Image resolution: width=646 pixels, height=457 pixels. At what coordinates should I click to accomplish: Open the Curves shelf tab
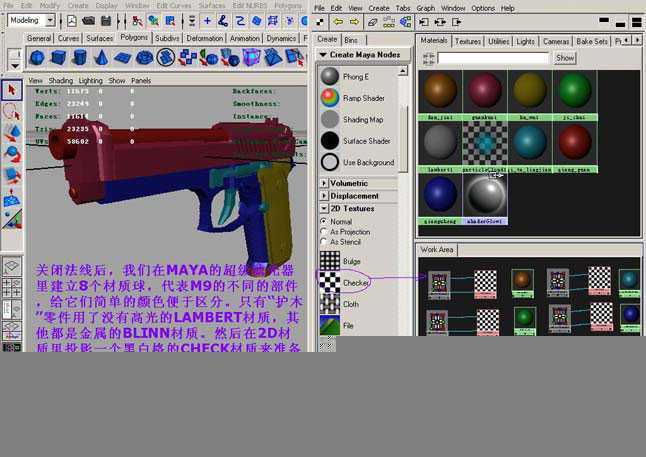pyautogui.click(x=68, y=38)
